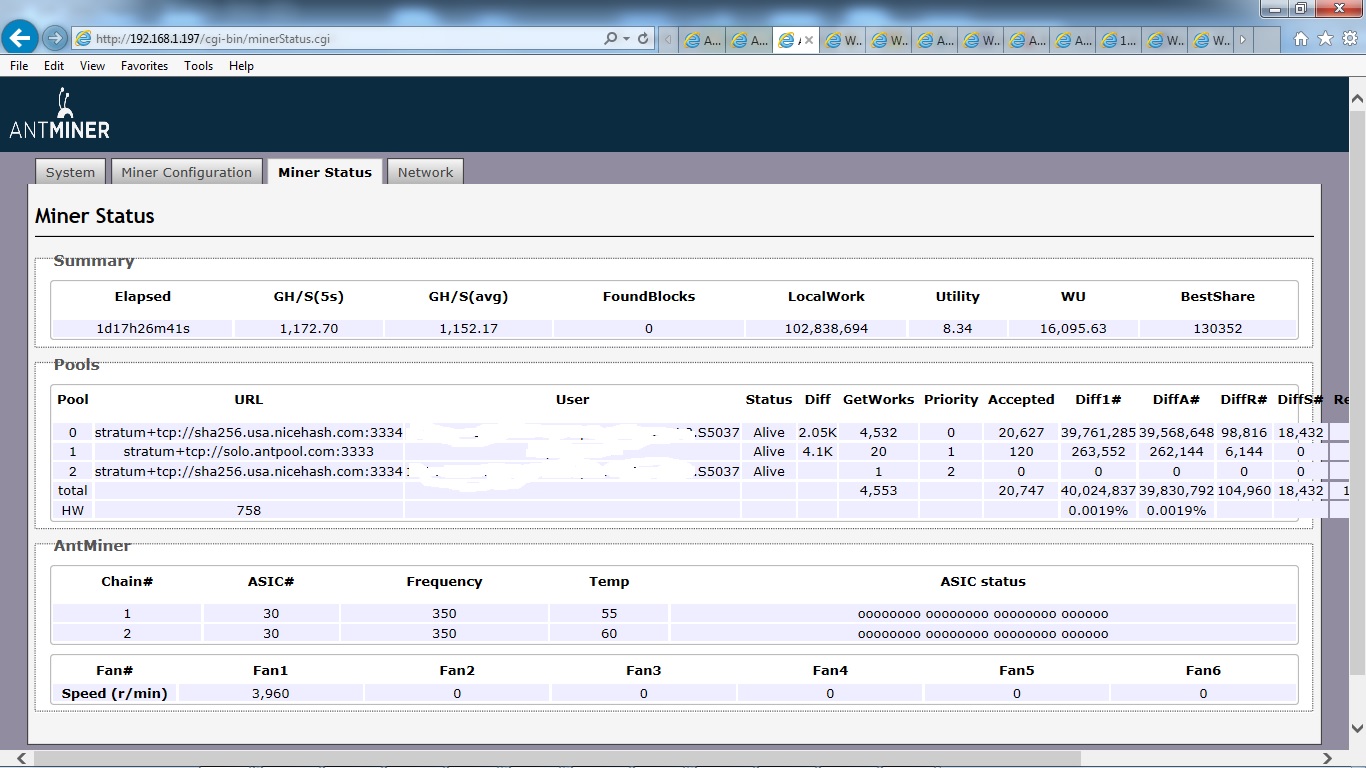Click the chain 1 temperature 55
Screen dimensions: 1366x768
click(x=609, y=614)
